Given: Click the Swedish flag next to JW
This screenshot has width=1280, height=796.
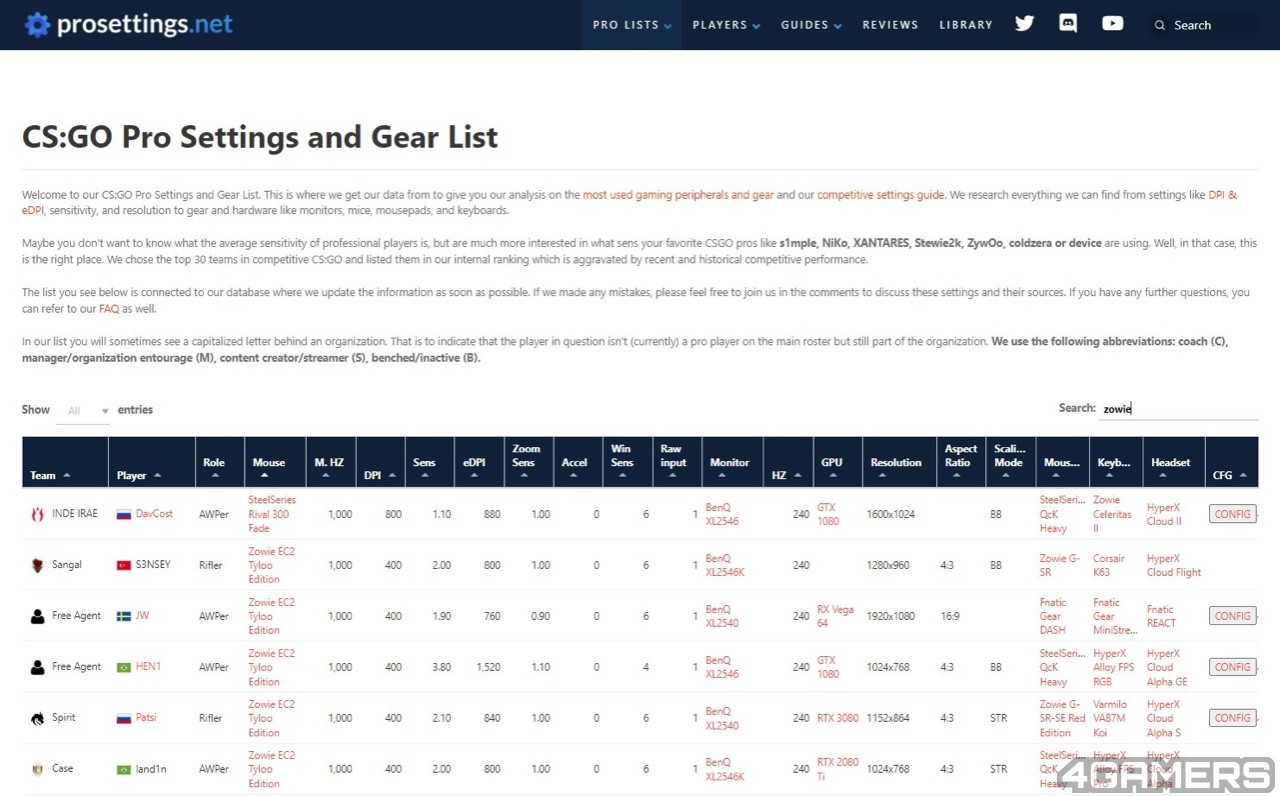Looking at the screenshot, I should 124,616.
